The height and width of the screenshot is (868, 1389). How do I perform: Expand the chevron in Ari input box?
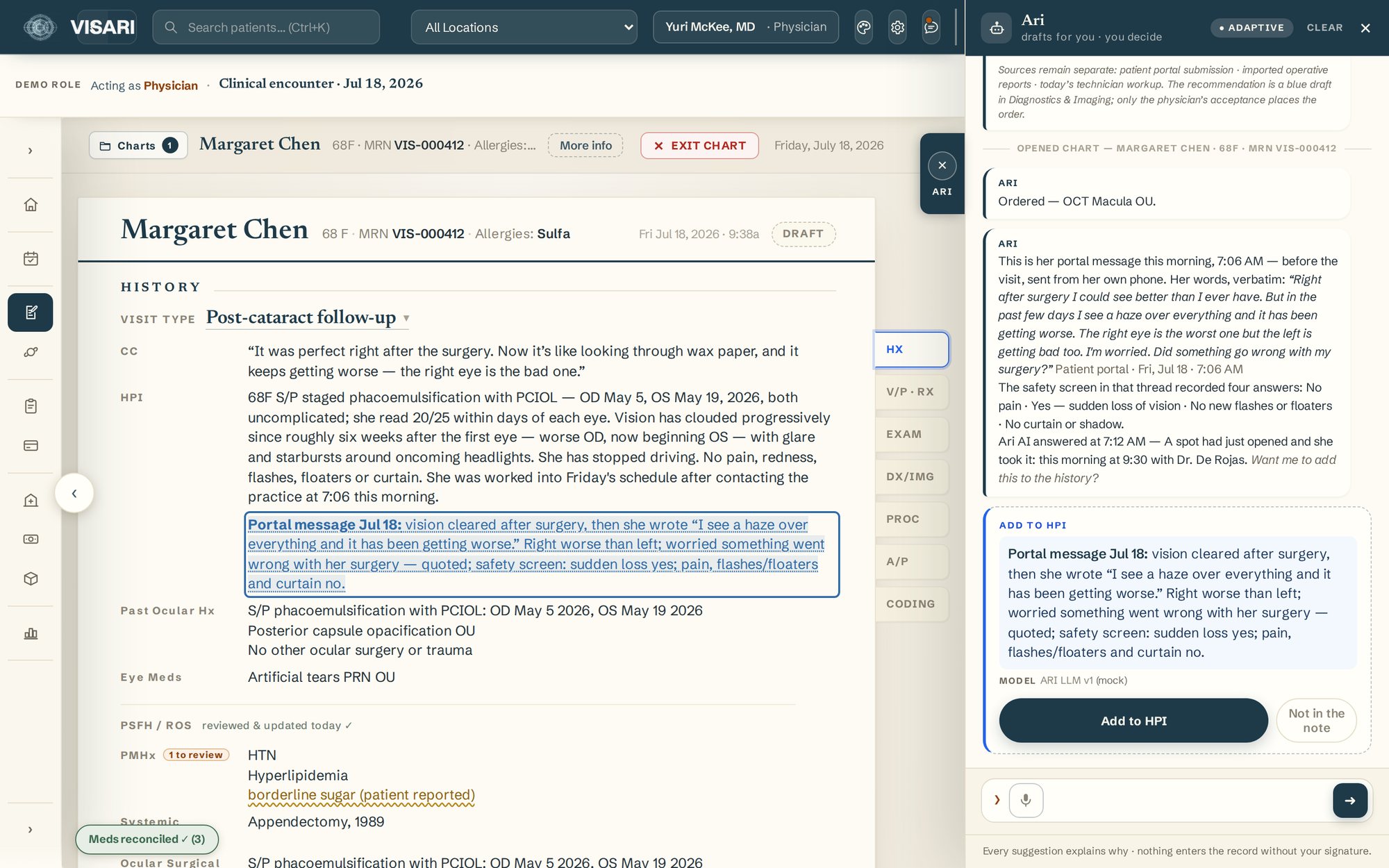(x=997, y=801)
